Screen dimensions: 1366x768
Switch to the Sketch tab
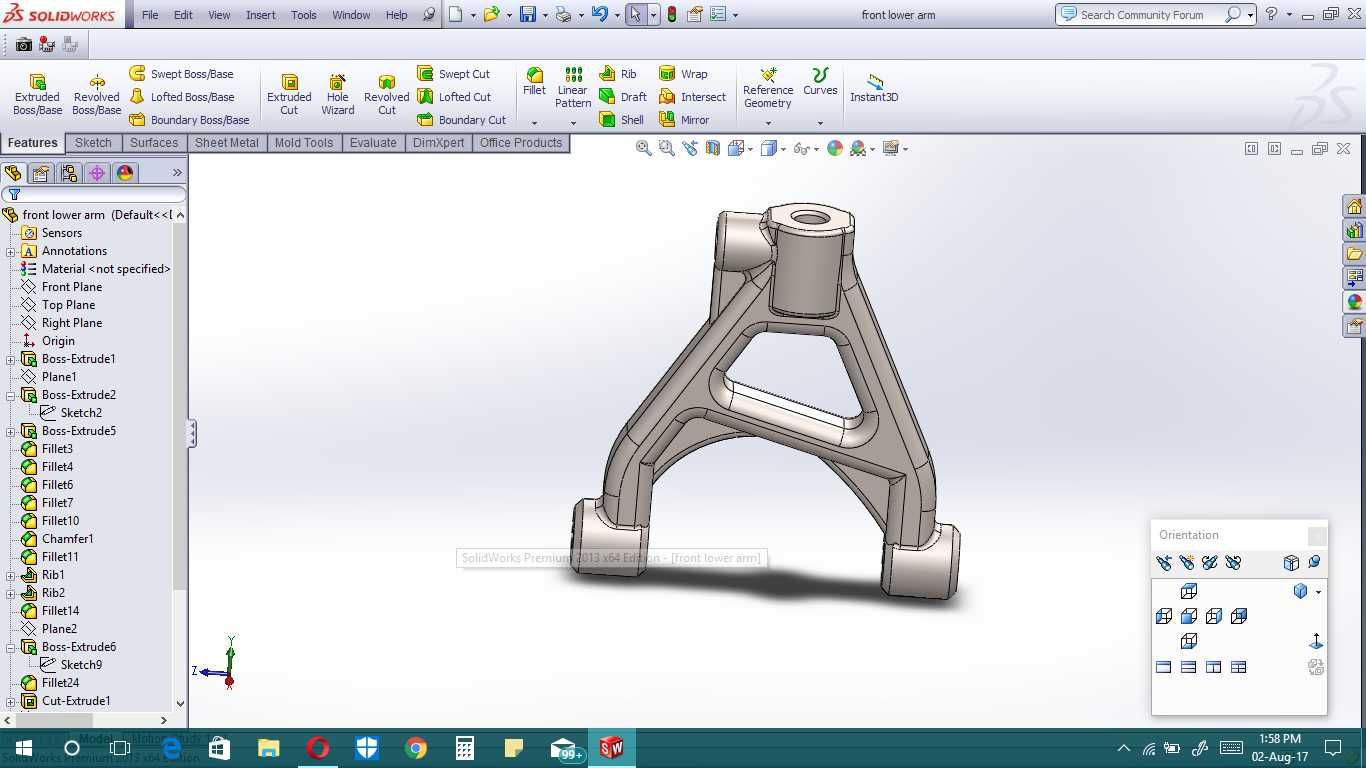(x=93, y=143)
